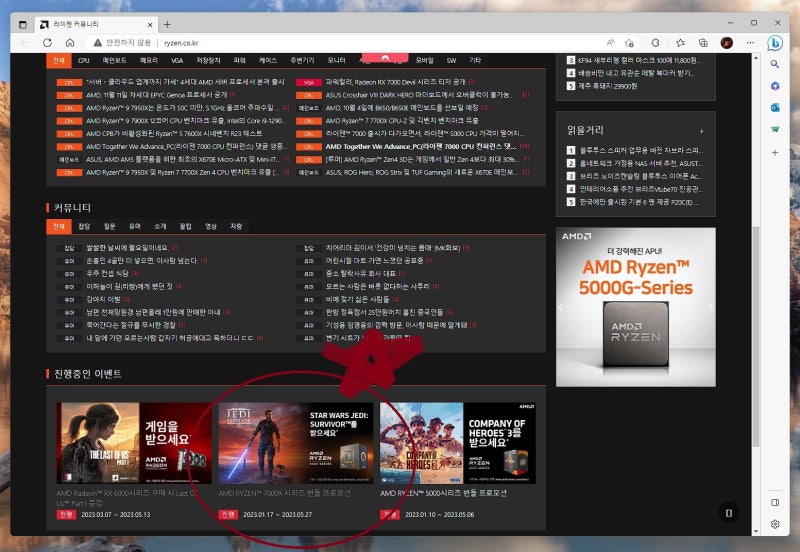Go to the browser home page icon
800x552 pixels.
tap(70, 43)
